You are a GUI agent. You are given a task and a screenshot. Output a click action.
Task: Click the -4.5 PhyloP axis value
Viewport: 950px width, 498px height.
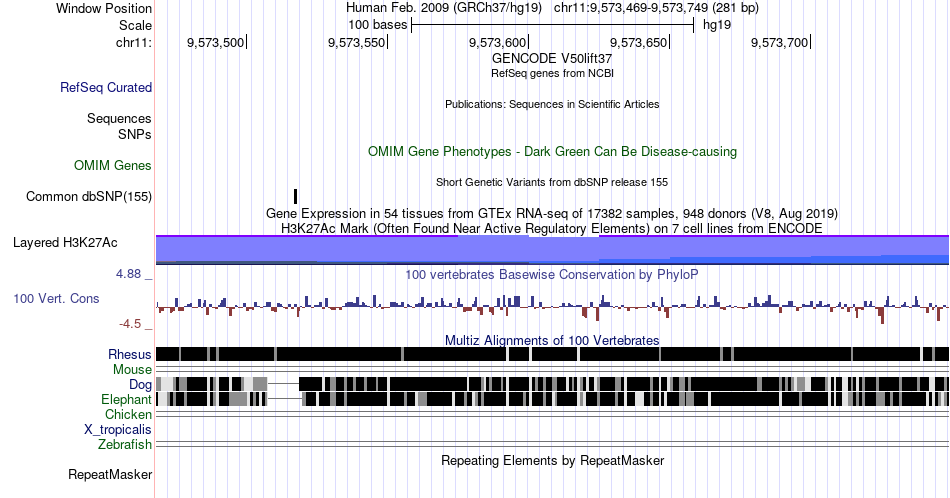pos(130,324)
